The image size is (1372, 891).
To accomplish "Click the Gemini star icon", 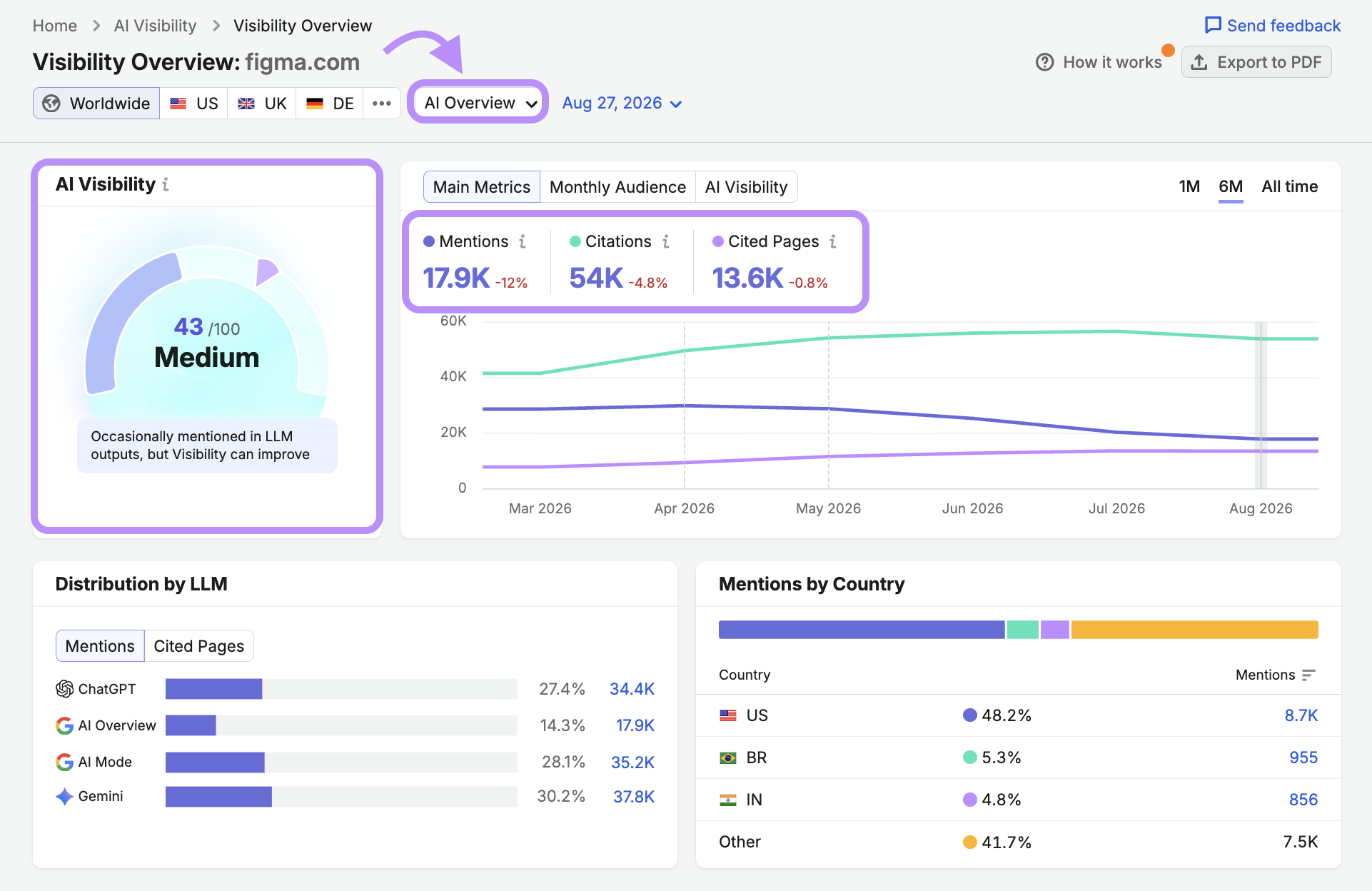I will pyautogui.click(x=64, y=796).
